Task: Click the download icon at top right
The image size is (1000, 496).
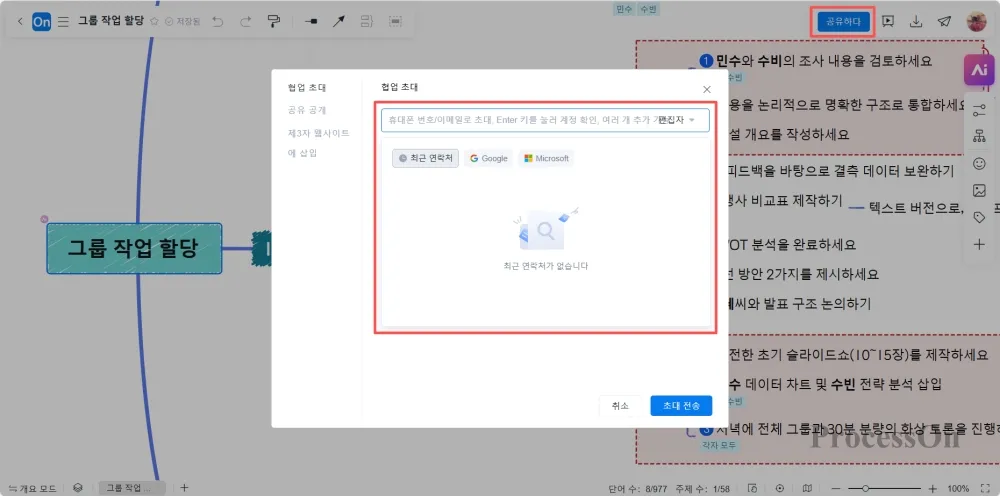Action: [x=915, y=21]
